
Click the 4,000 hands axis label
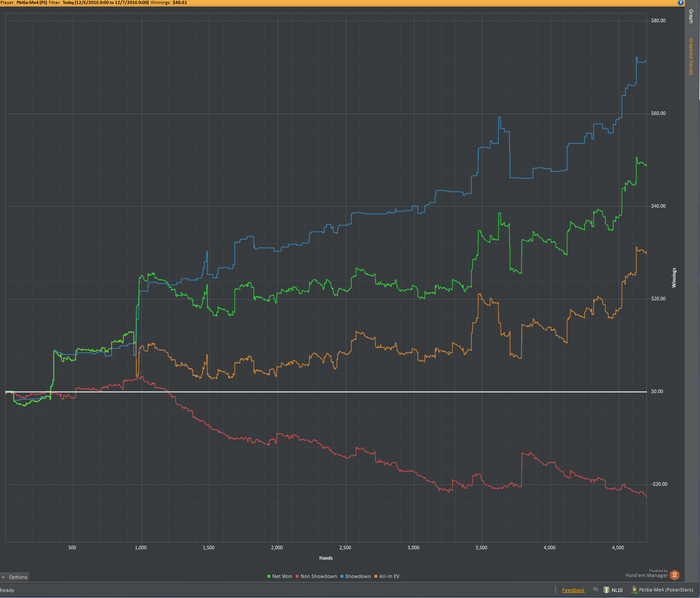point(550,548)
